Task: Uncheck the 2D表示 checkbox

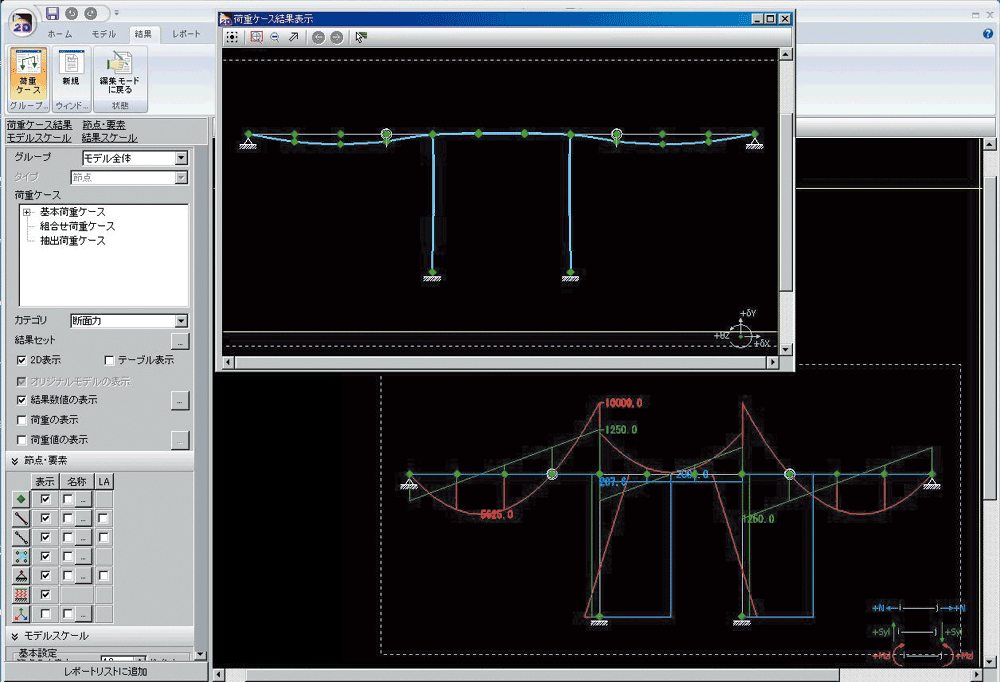Action: 22,360
